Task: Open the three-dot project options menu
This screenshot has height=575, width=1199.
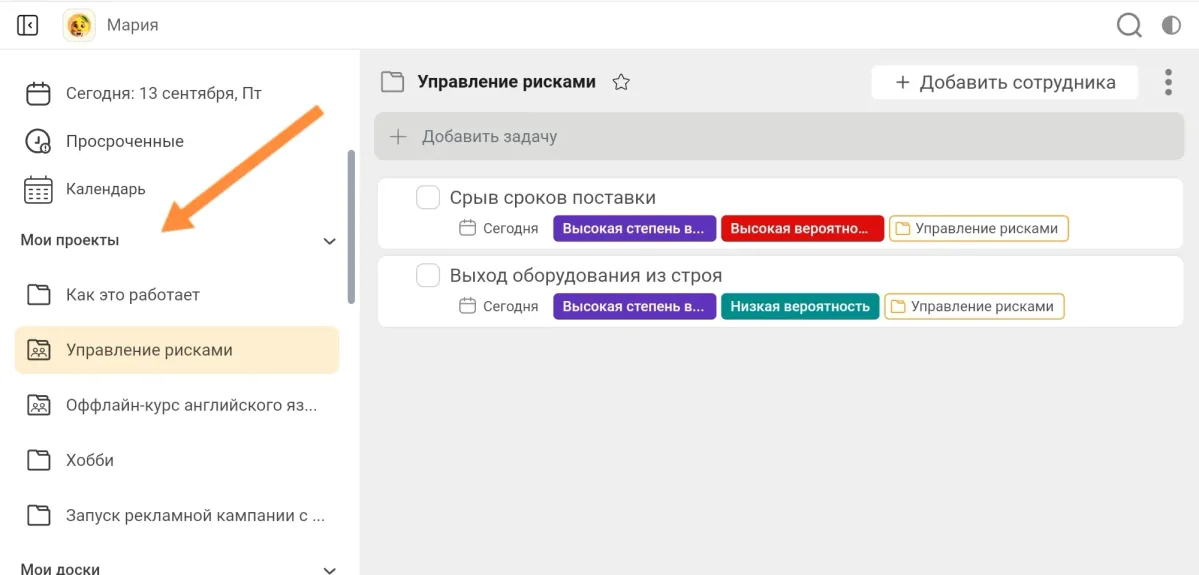Action: 1168,82
